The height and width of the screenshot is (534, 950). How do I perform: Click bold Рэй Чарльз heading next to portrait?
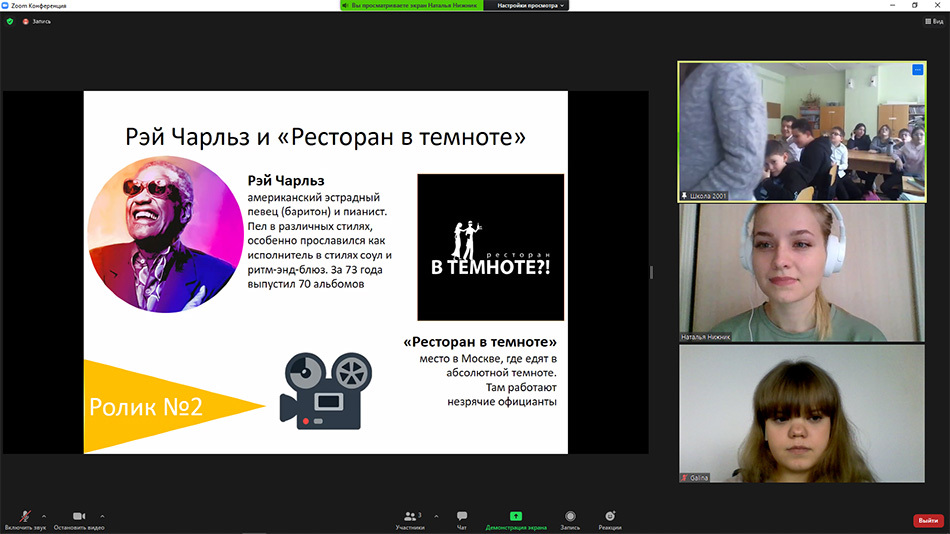286,181
